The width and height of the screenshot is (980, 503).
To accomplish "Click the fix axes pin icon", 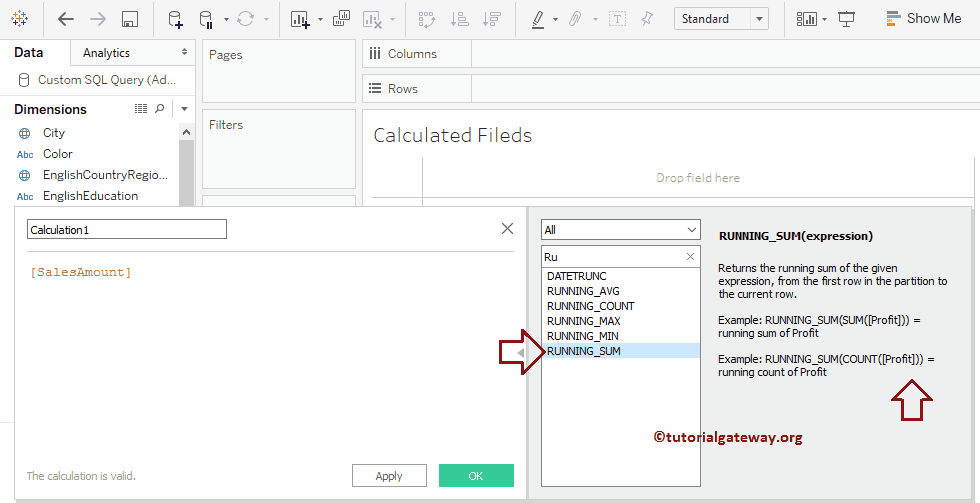I will coord(648,19).
